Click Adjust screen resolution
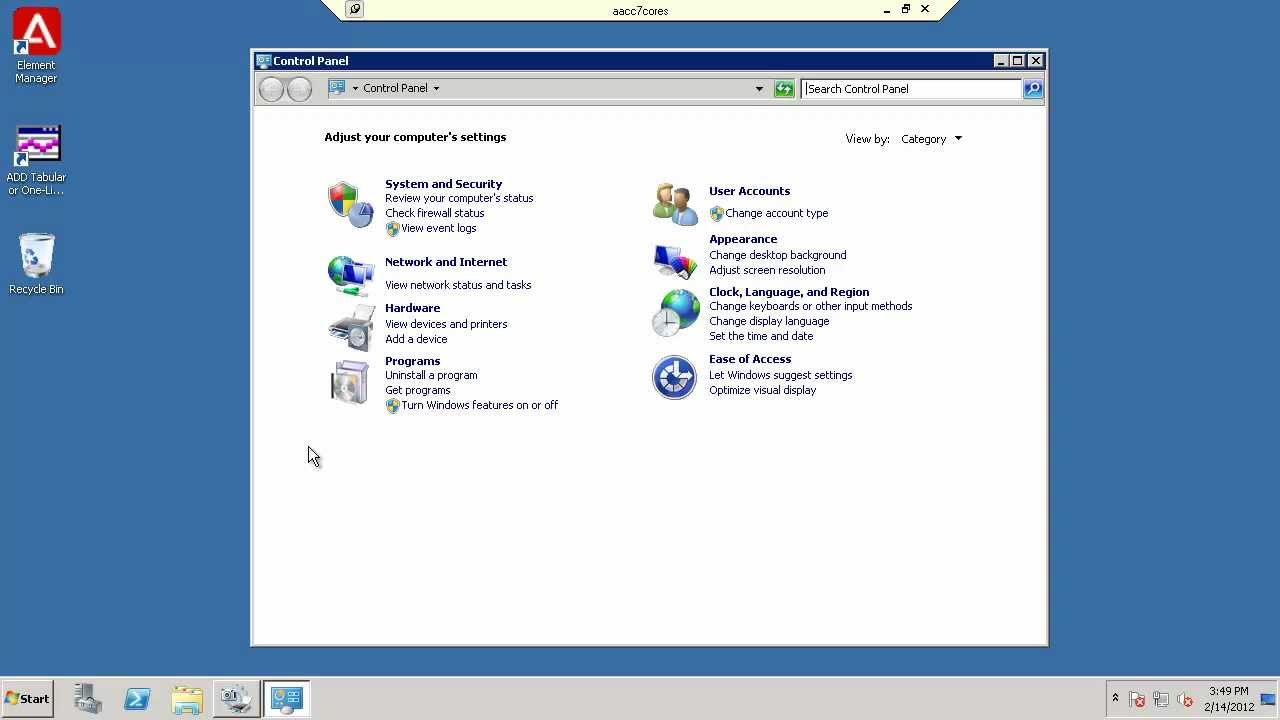 (767, 270)
